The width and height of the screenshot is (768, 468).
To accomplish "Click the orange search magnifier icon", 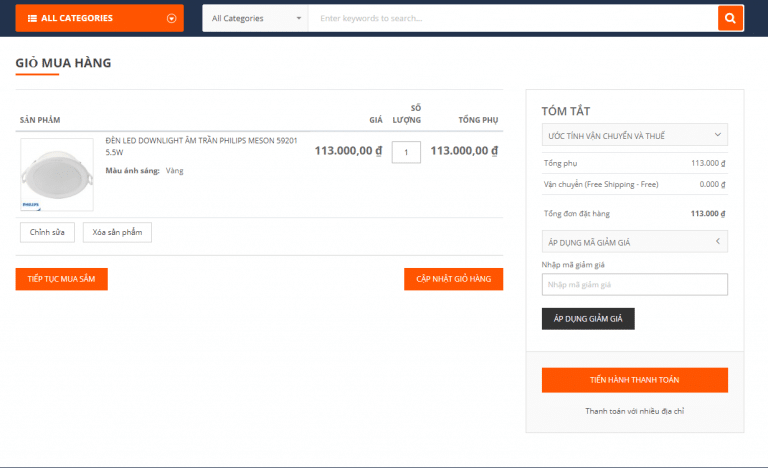I will pos(731,18).
